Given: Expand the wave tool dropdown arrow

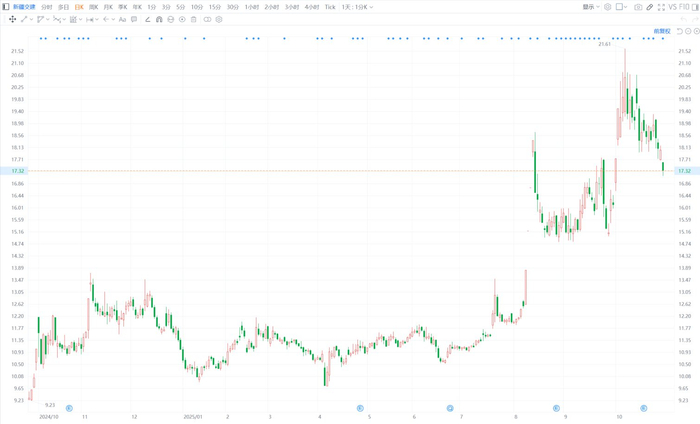Looking at the screenshot, I should 64,20.
